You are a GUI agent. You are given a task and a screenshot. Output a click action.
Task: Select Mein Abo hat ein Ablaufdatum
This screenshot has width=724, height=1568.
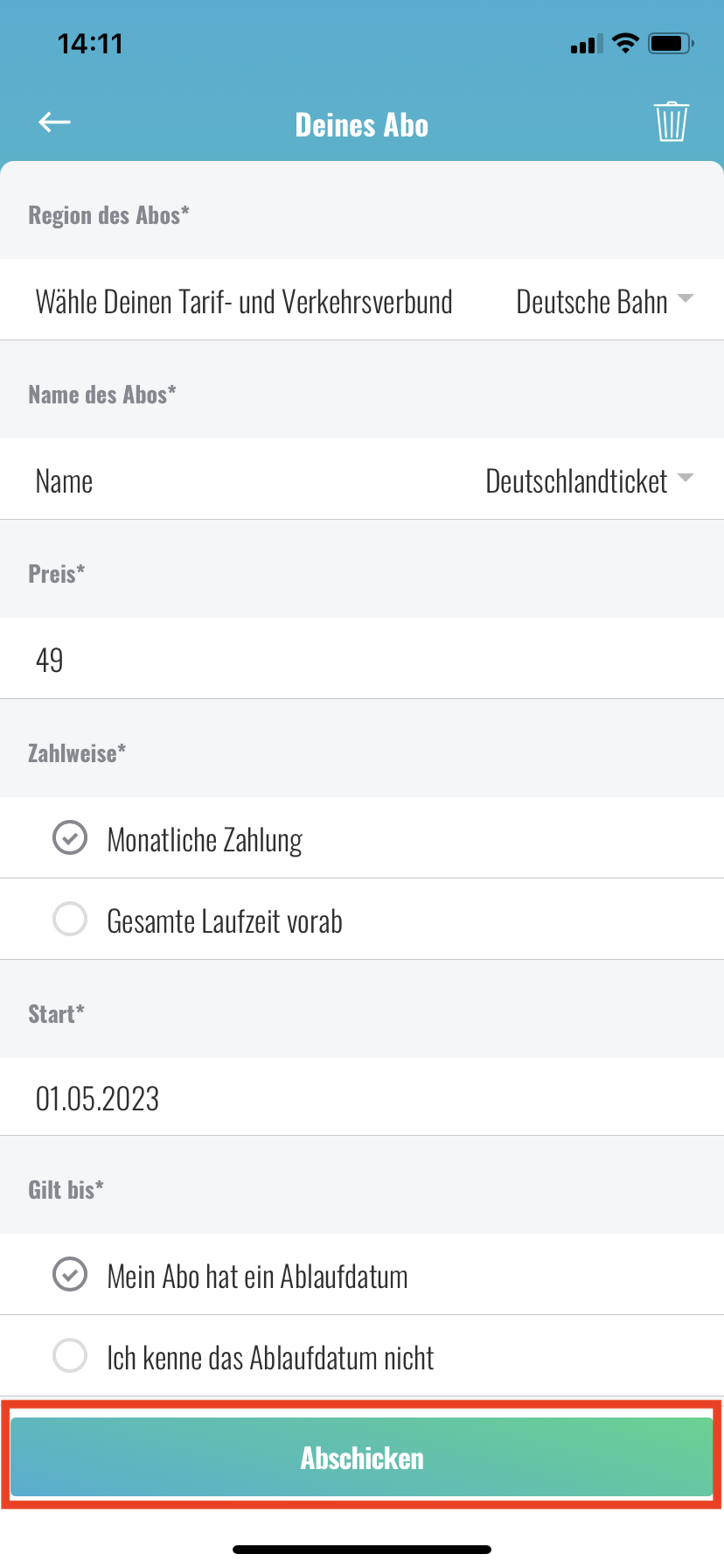(x=70, y=1274)
